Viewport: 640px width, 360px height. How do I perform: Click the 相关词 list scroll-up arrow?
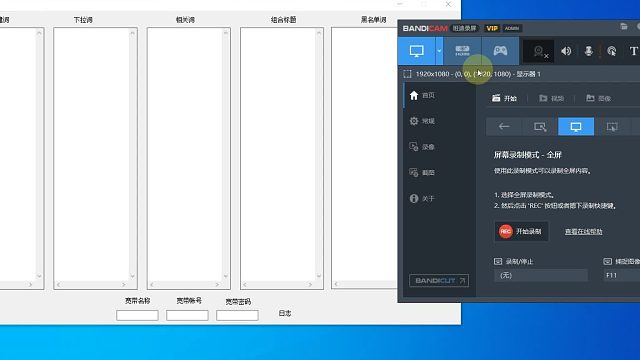pyautogui.click(x=226, y=33)
